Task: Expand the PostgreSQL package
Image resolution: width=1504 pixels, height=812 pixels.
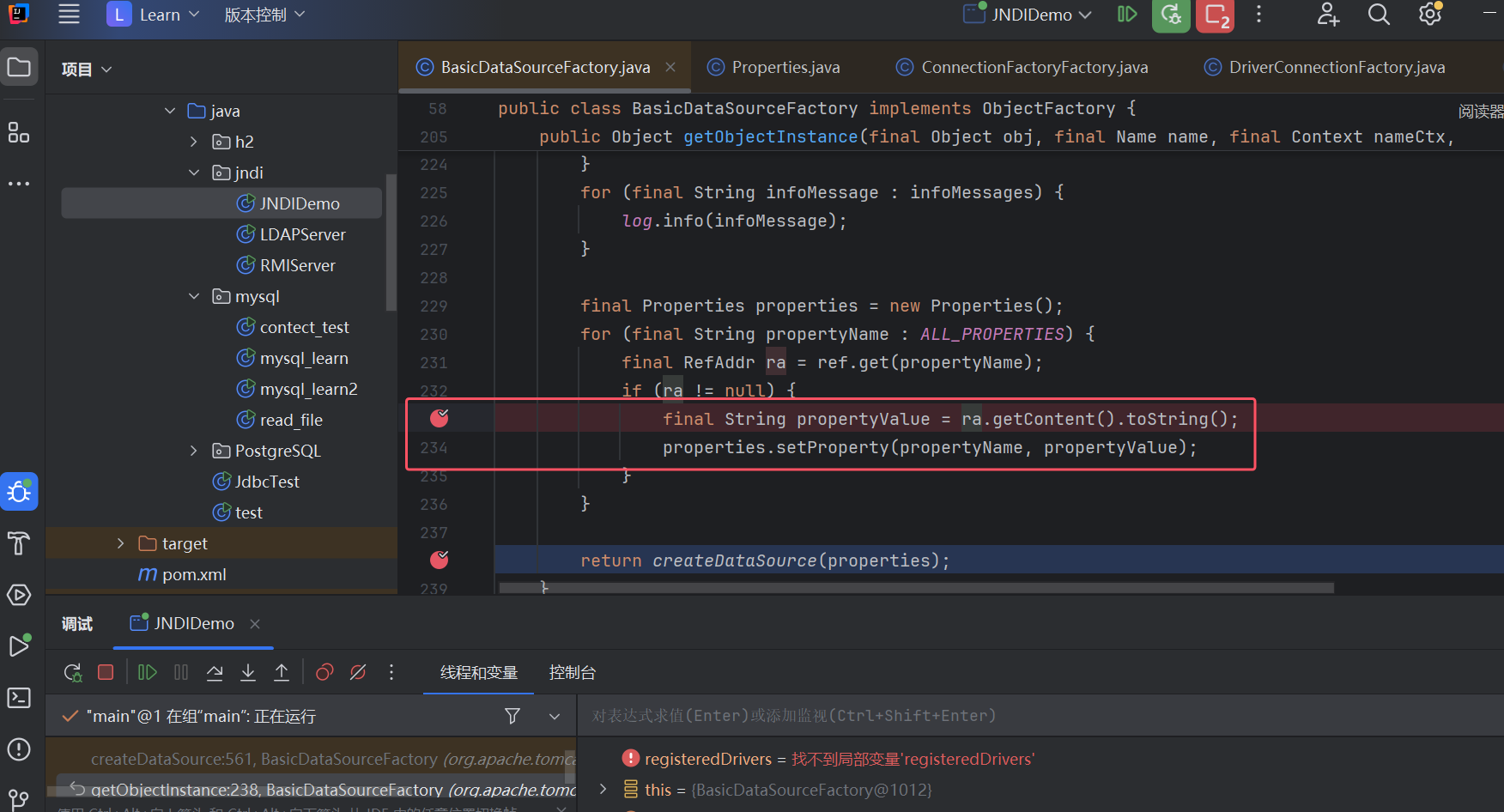Action: 194,451
